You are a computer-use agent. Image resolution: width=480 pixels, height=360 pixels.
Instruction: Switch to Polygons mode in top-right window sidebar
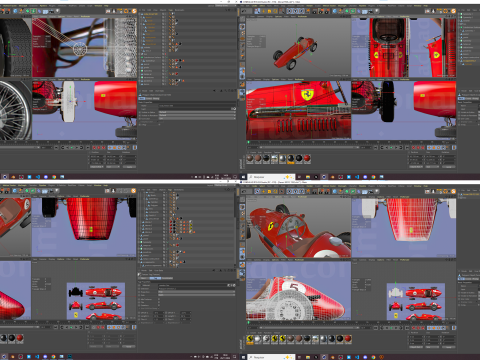click(x=242, y=56)
